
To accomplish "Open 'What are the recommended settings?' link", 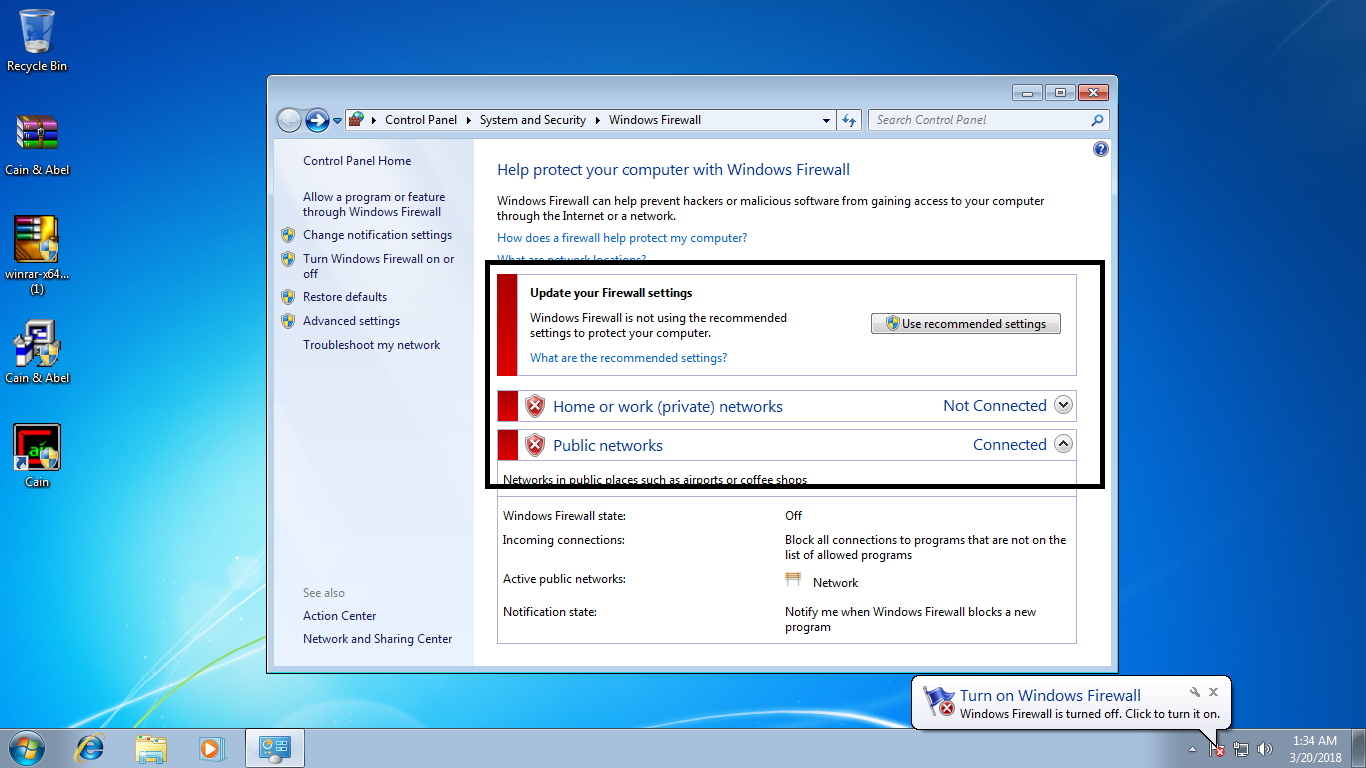I will [628, 358].
